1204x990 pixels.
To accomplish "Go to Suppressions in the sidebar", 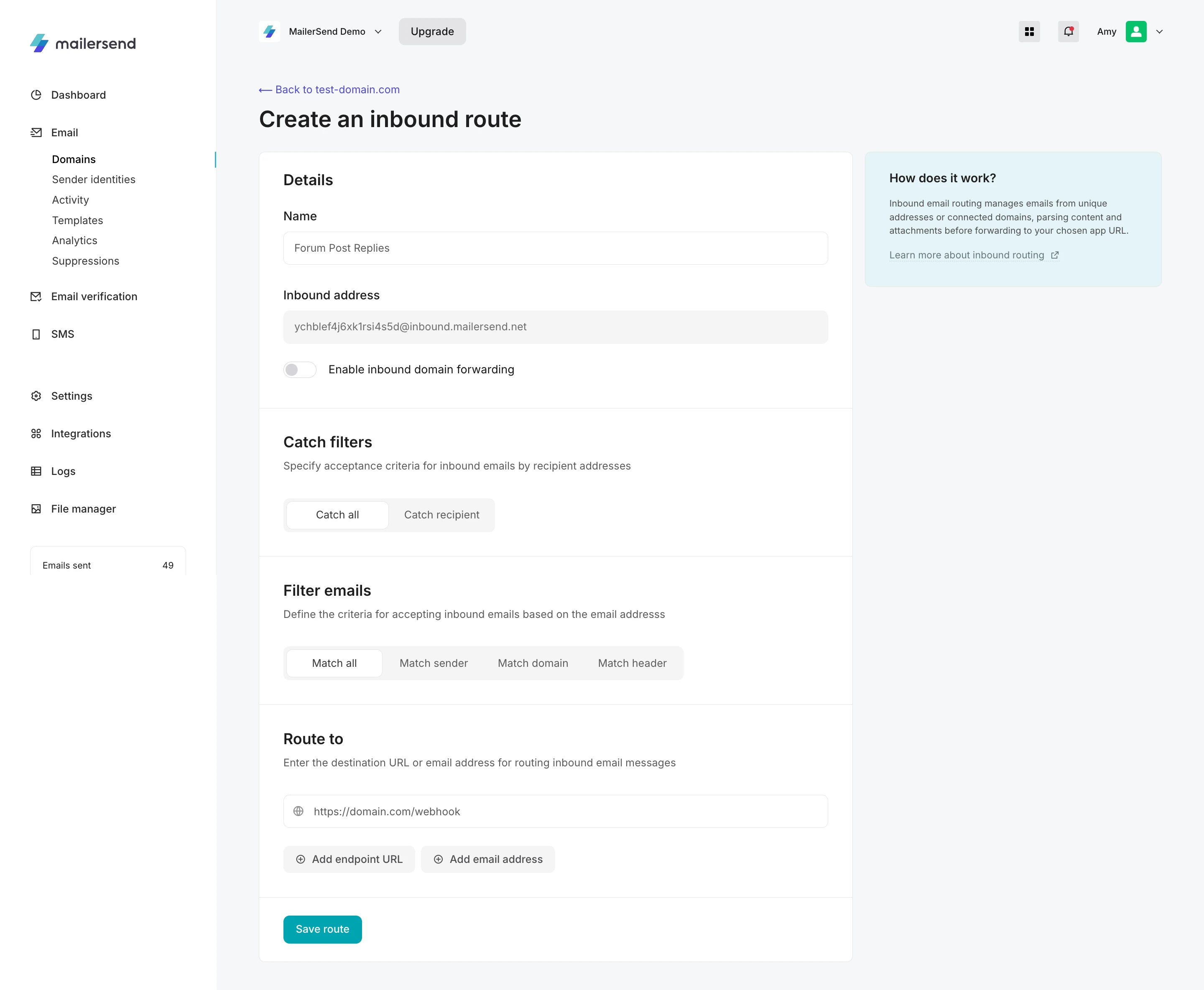I will 86,261.
